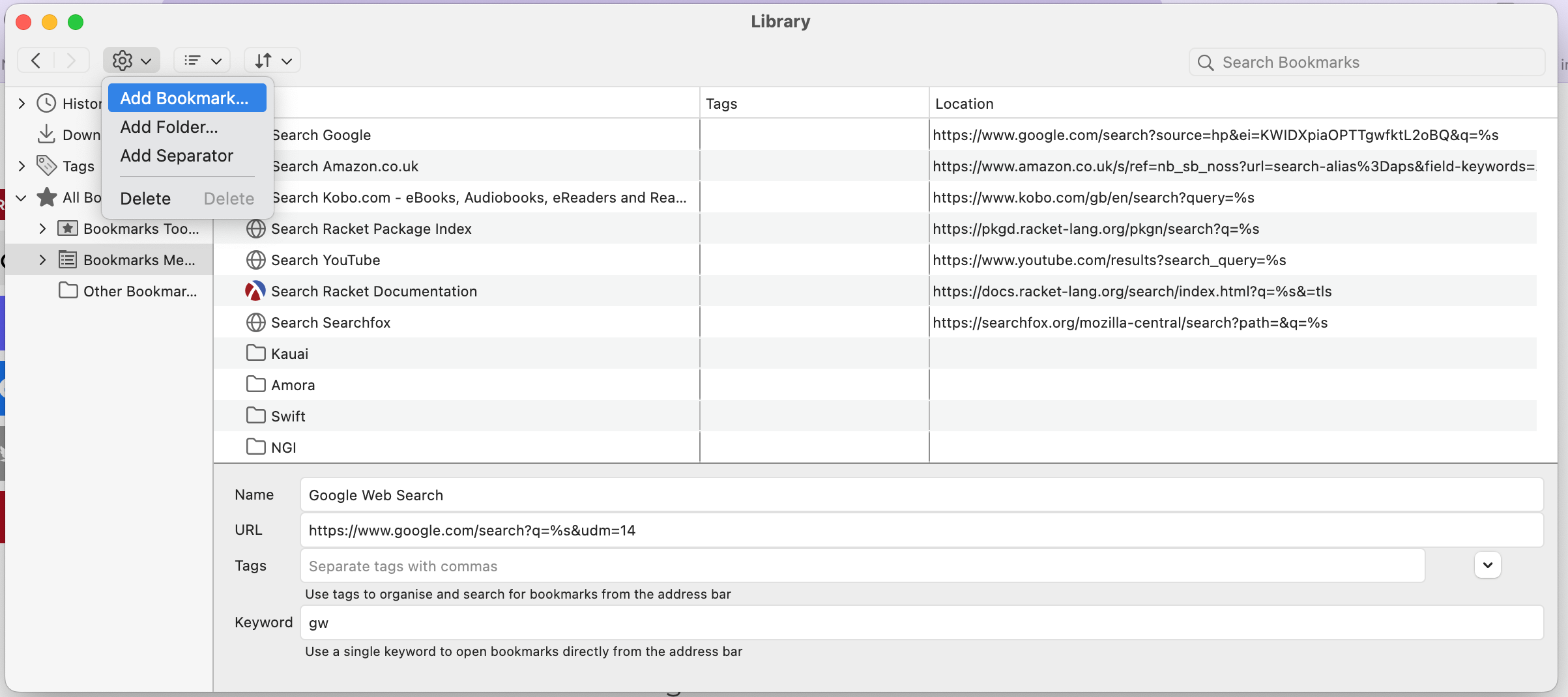Expand the History tree item
Image resolution: width=1568 pixels, height=697 pixels.
(22, 104)
